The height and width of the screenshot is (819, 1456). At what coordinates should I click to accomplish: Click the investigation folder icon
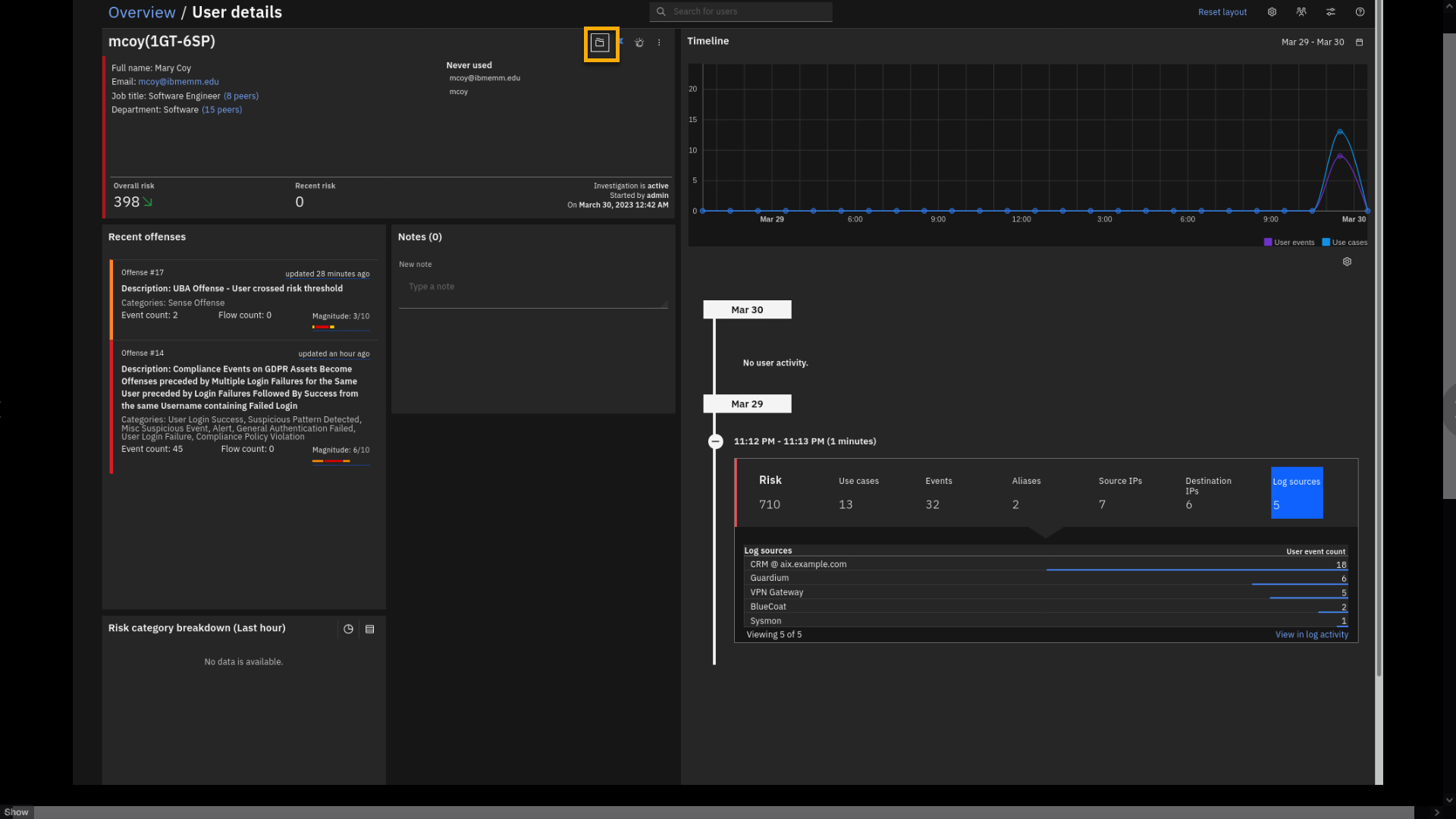pos(600,43)
